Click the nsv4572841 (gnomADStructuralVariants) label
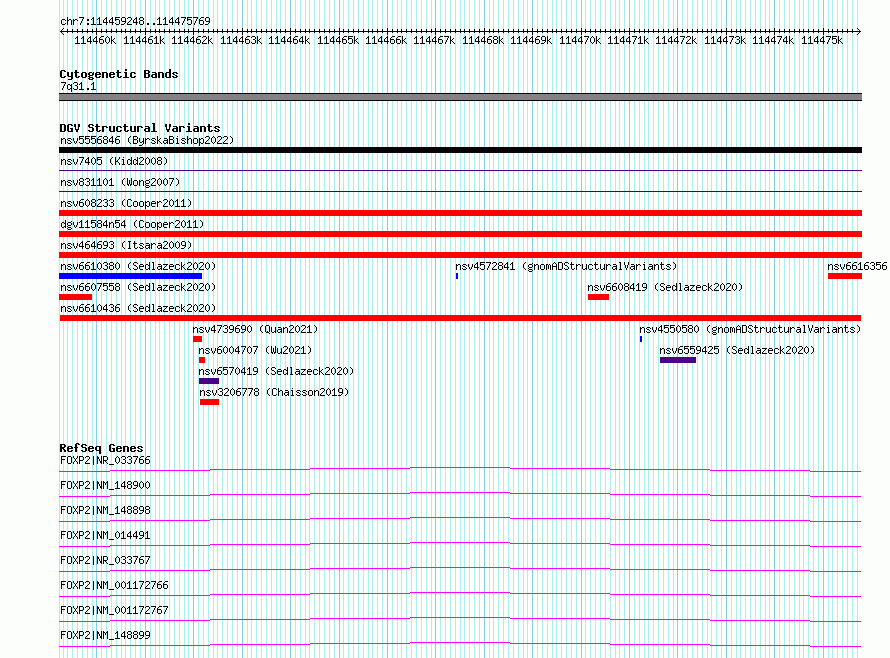The width and height of the screenshot is (890, 658). (566, 266)
